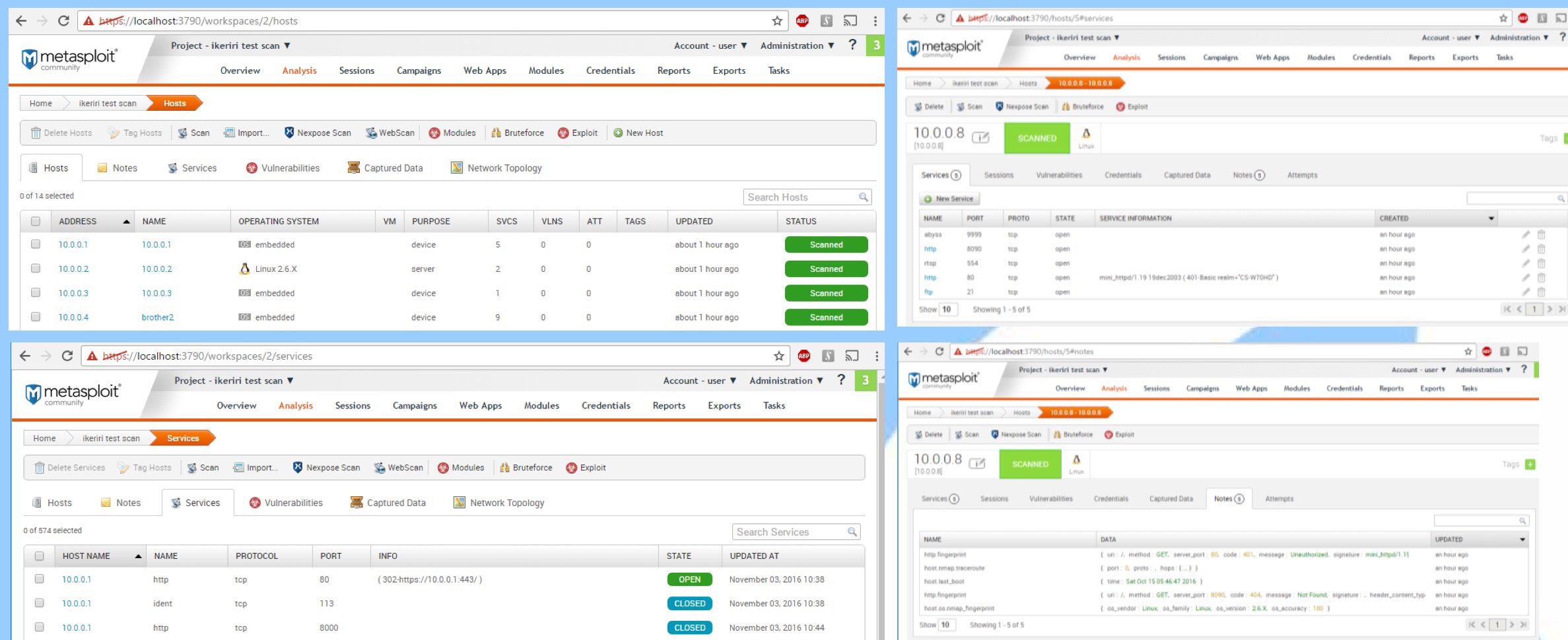Click edit pencil for abyss service row
This screenshot has height=640, width=1568.
1526,234
